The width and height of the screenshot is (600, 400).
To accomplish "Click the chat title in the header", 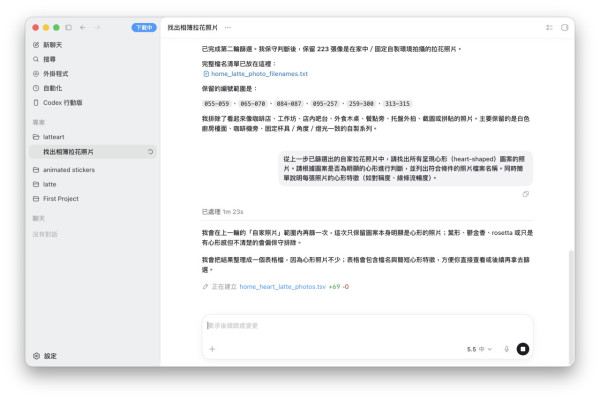I will [192, 28].
